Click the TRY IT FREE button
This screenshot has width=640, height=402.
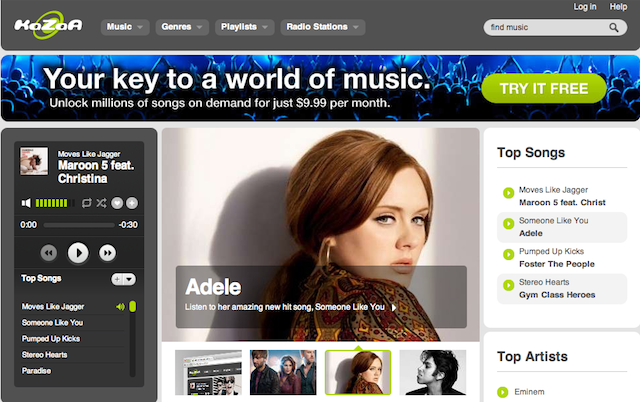click(x=544, y=89)
